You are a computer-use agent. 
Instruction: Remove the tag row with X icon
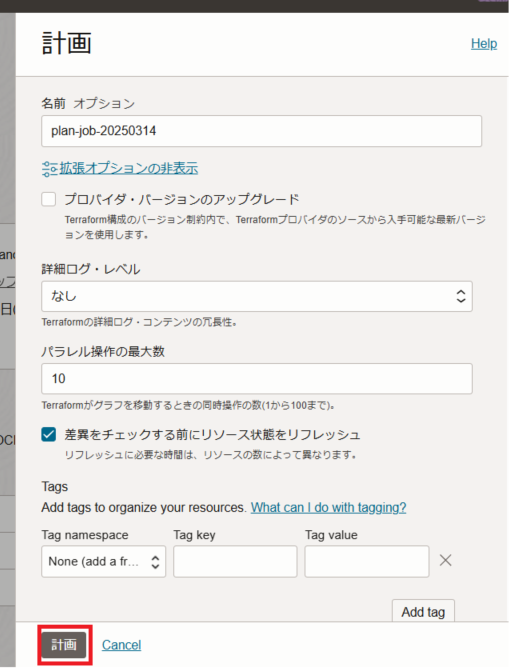(x=445, y=560)
